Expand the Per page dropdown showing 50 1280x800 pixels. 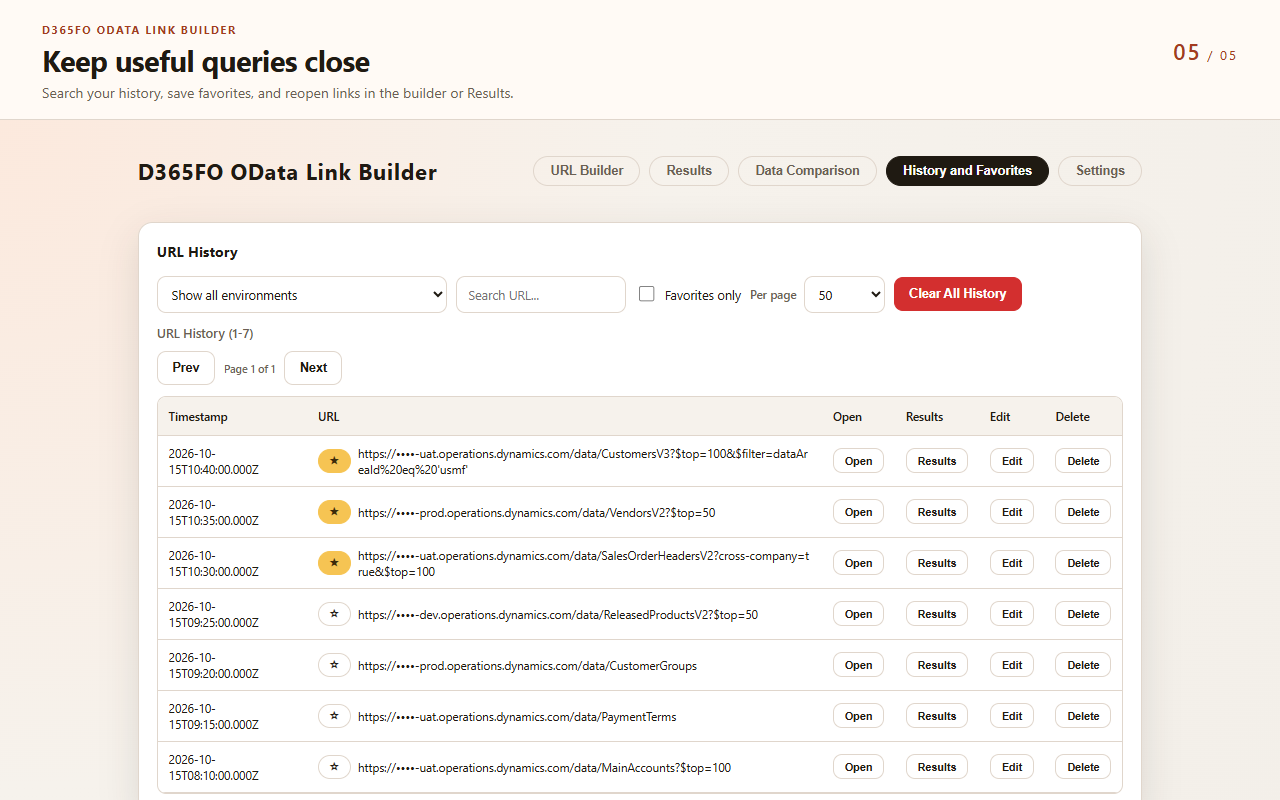844,295
